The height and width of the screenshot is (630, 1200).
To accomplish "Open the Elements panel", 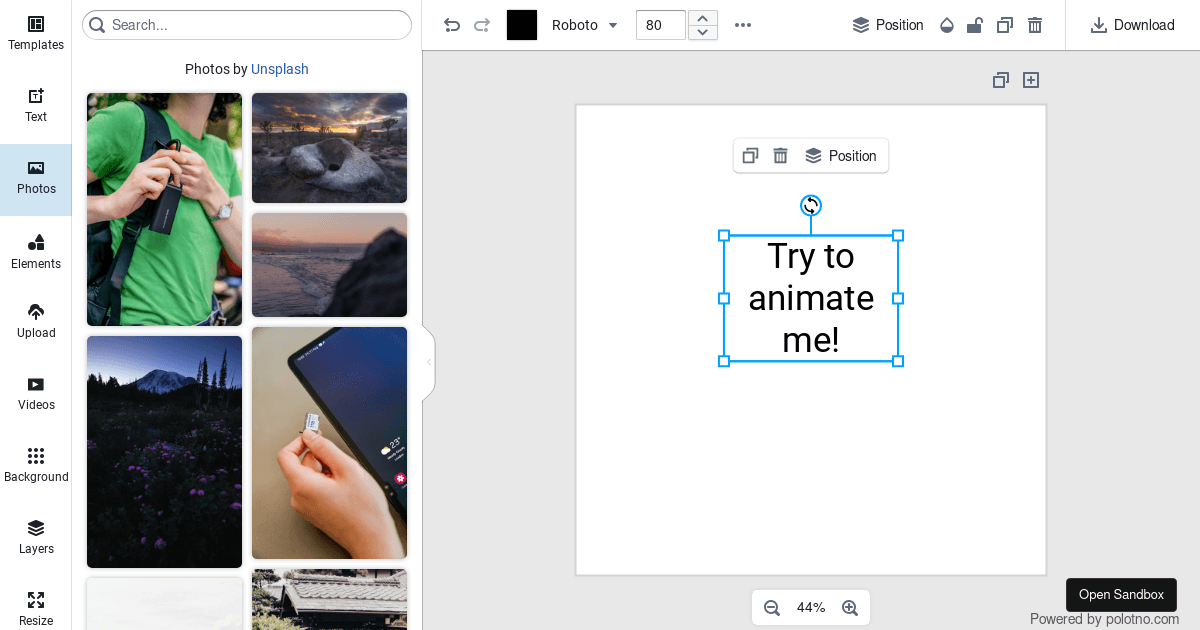I will click(x=36, y=252).
